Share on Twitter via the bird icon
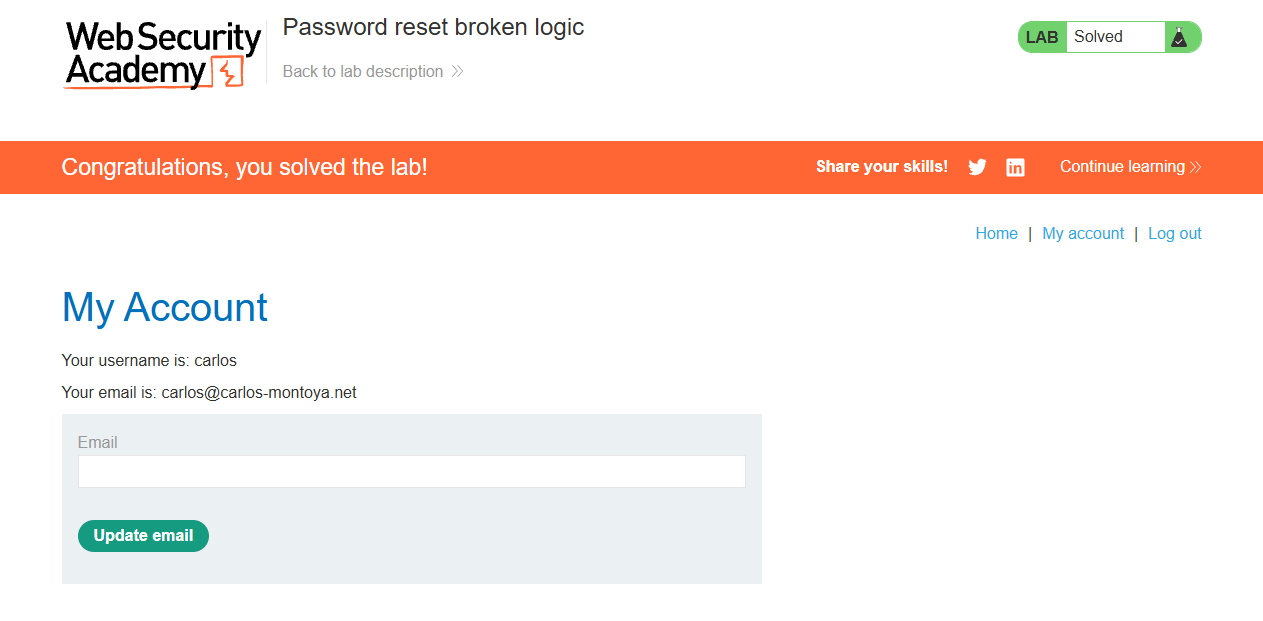 (x=977, y=167)
